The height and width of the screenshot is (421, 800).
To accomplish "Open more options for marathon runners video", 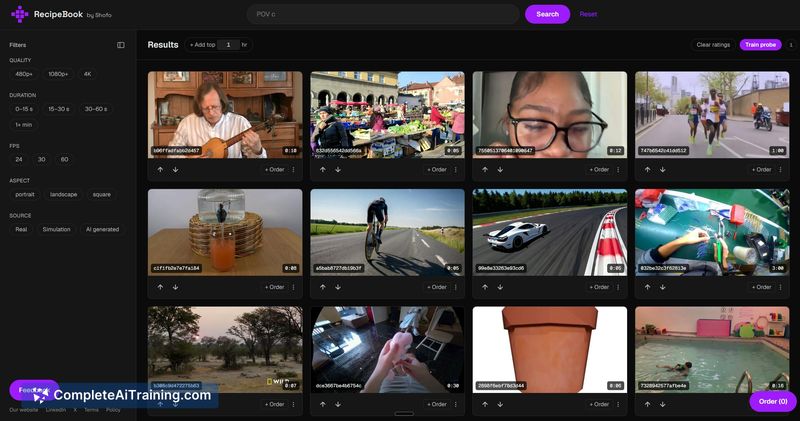I will point(781,169).
